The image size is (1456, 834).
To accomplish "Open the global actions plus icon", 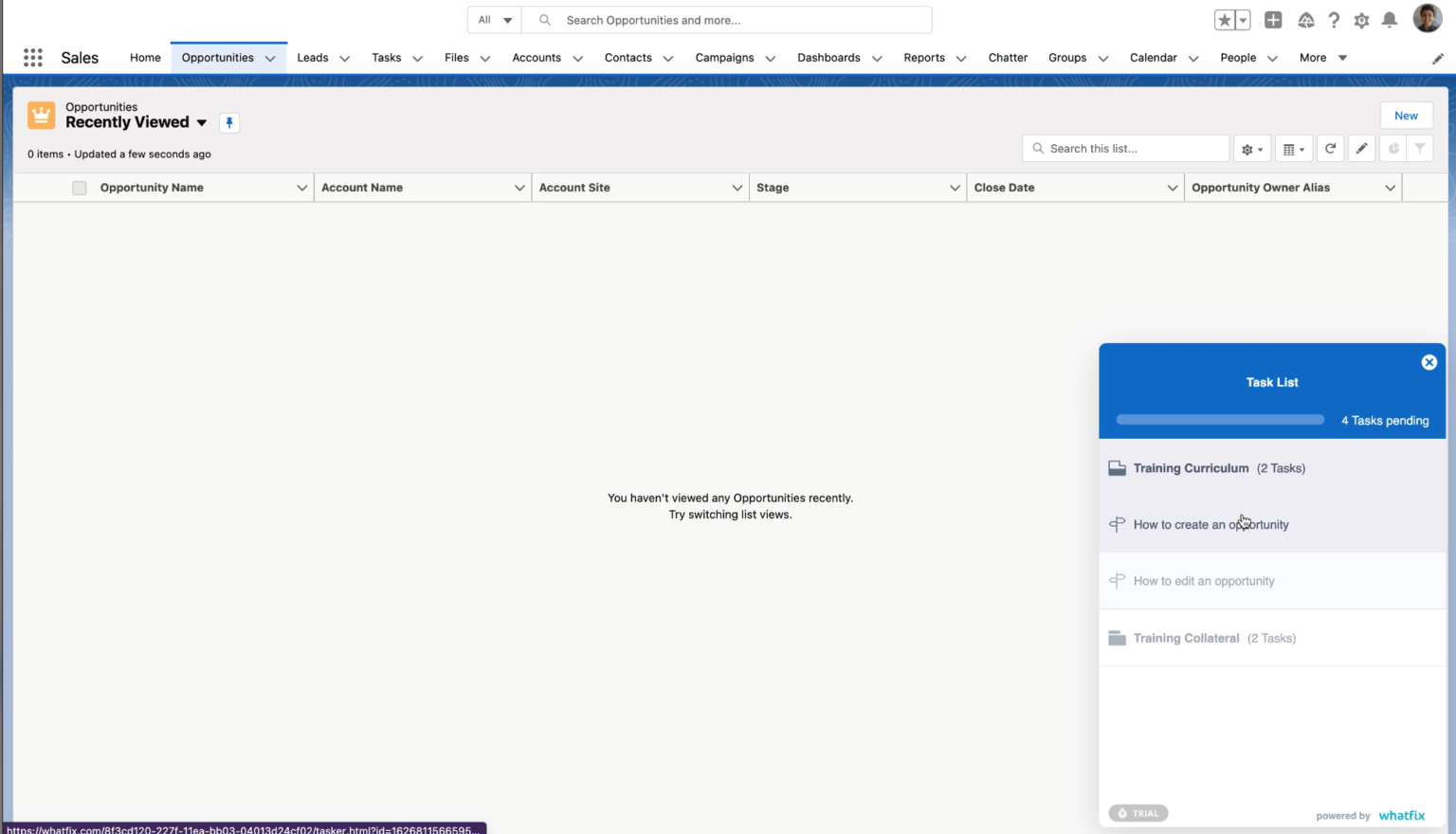I will (x=1273, y=19).
